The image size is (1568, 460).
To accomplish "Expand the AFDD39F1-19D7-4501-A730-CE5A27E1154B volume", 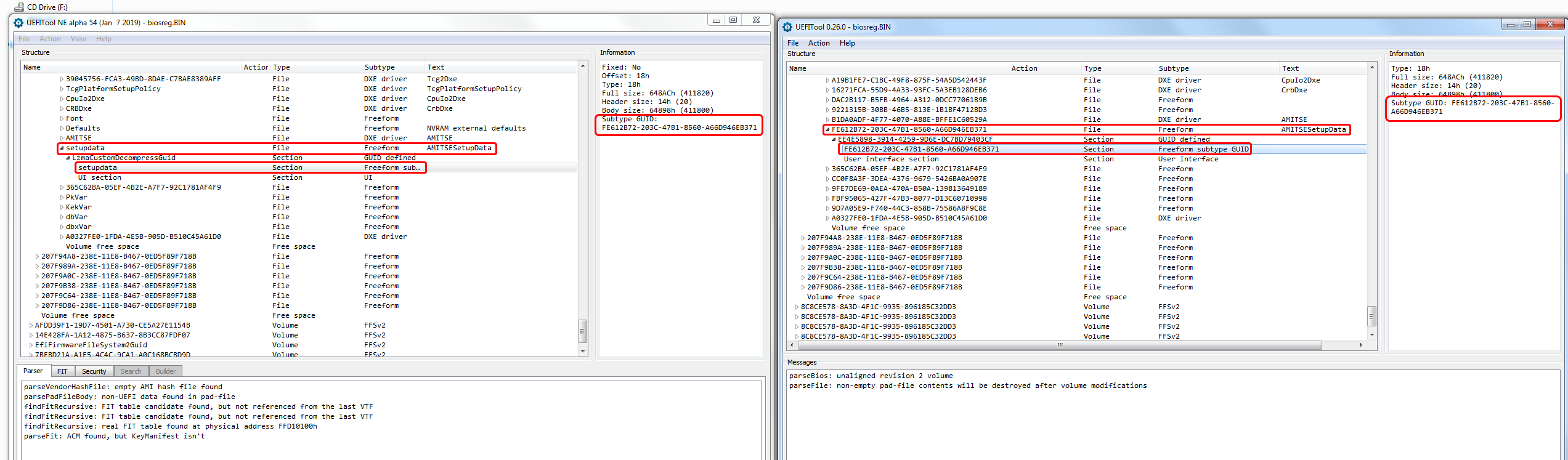I will (31, 326).
